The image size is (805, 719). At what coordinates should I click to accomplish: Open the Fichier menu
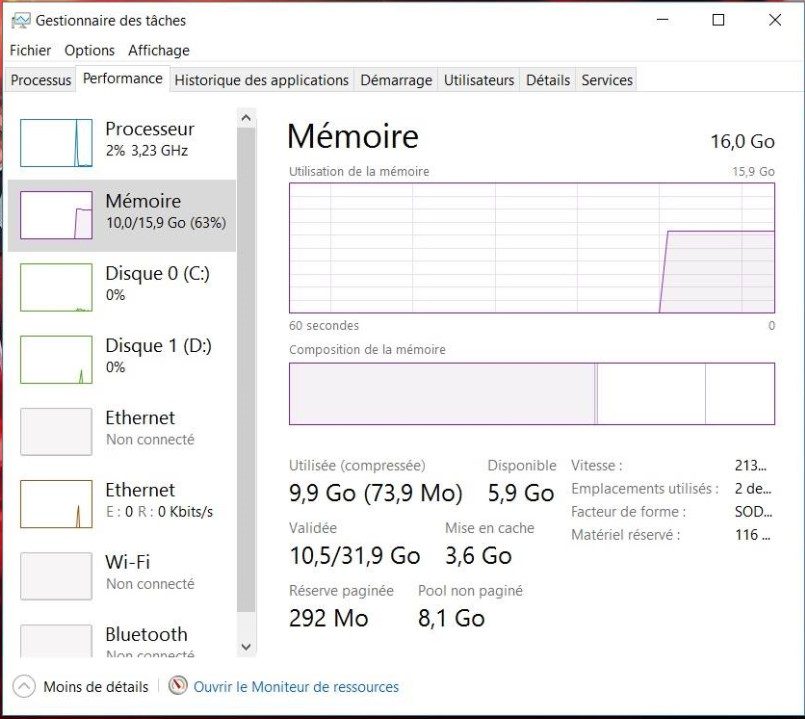click(x=30, y=50)
